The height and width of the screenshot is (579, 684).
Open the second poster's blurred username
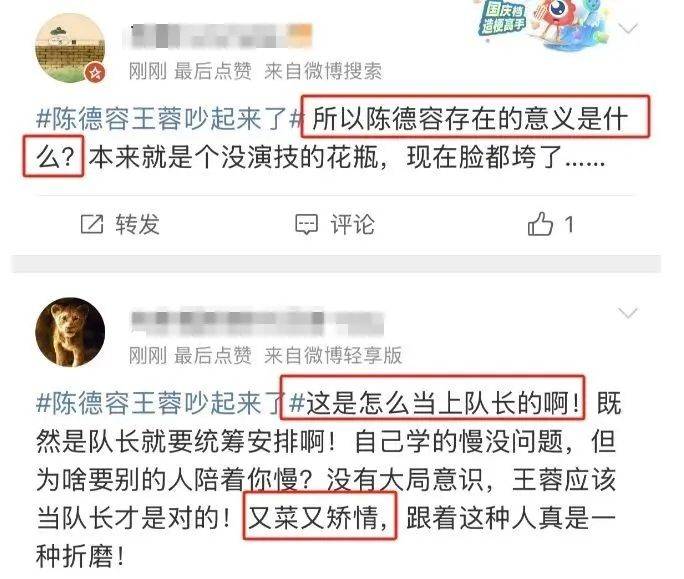256,322
